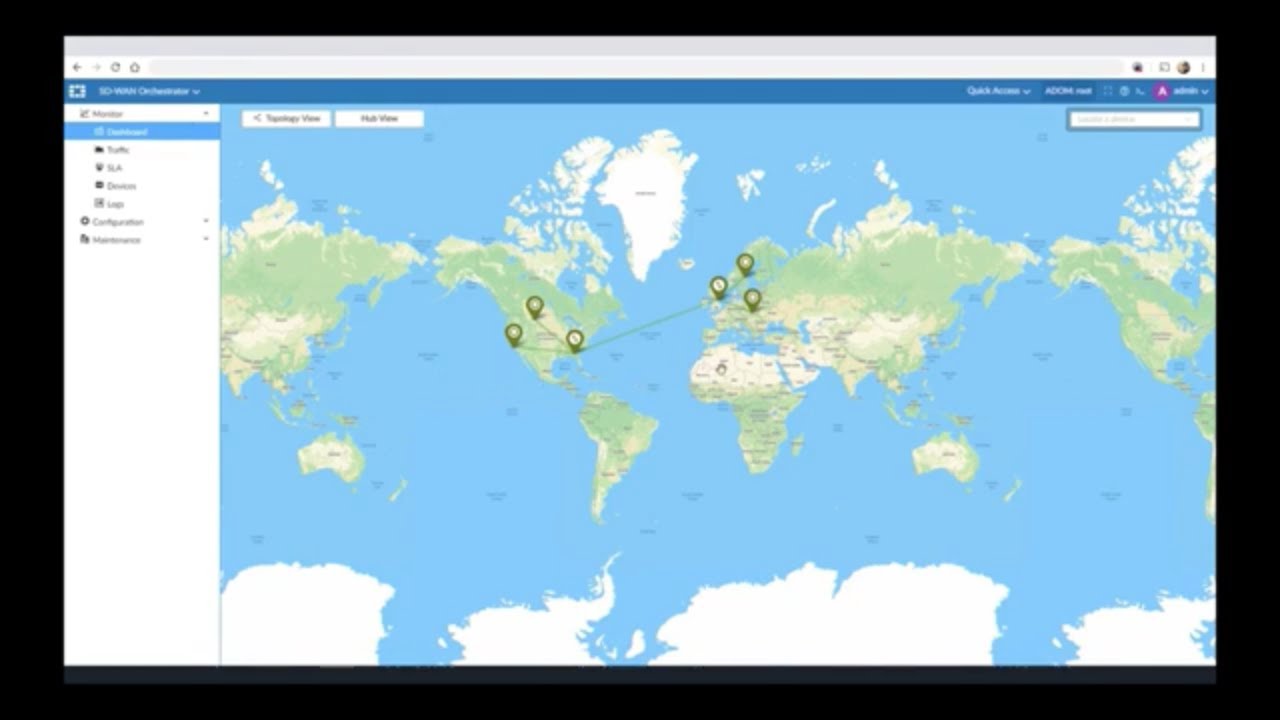The width and height of the screenshot is (1280, 720).
Task: Select the device pin on US west coast
Action: [514, 335]
